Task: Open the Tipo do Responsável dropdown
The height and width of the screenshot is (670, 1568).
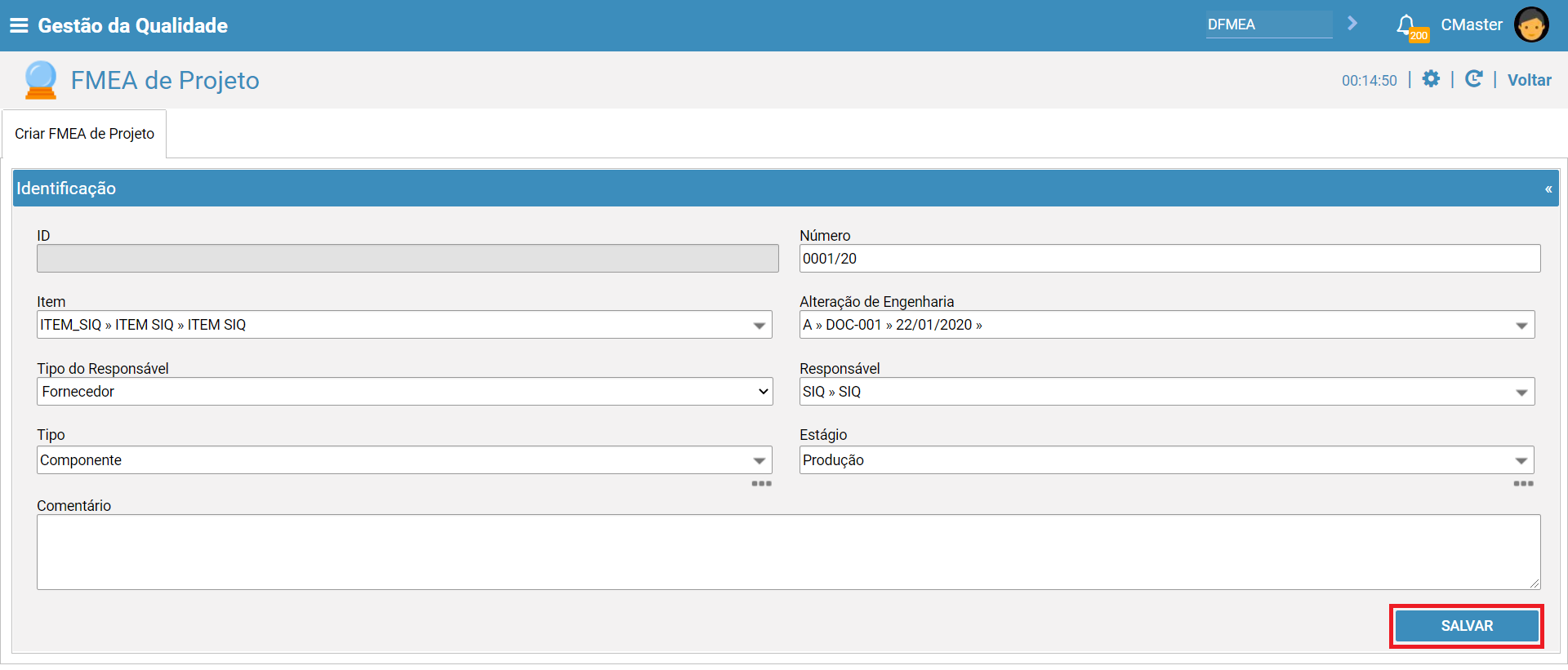Action: click(404, 392)
